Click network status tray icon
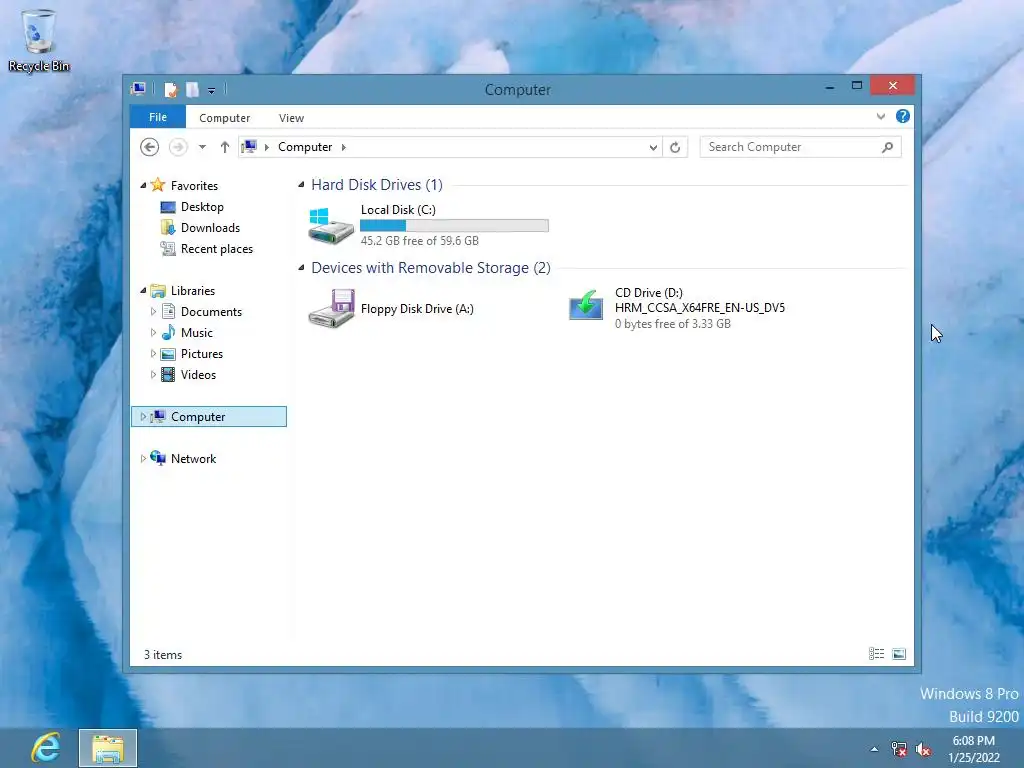Viewport: 1024px width, 768px height. (899, 749)
